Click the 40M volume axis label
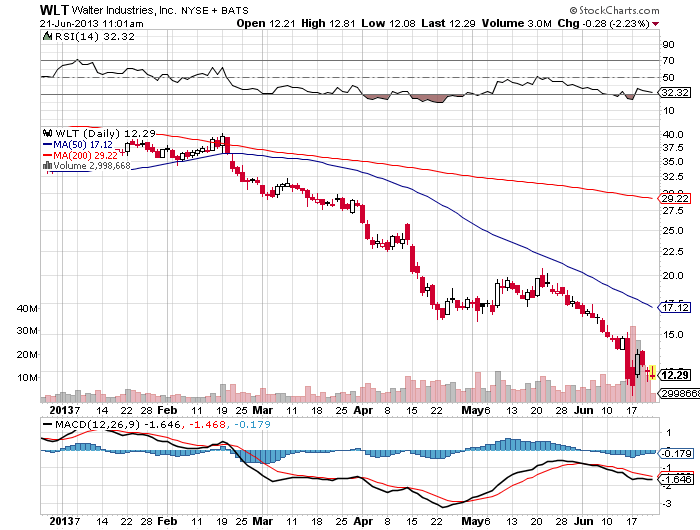Screen dimensions: 700x530 (x=27, y=309)
